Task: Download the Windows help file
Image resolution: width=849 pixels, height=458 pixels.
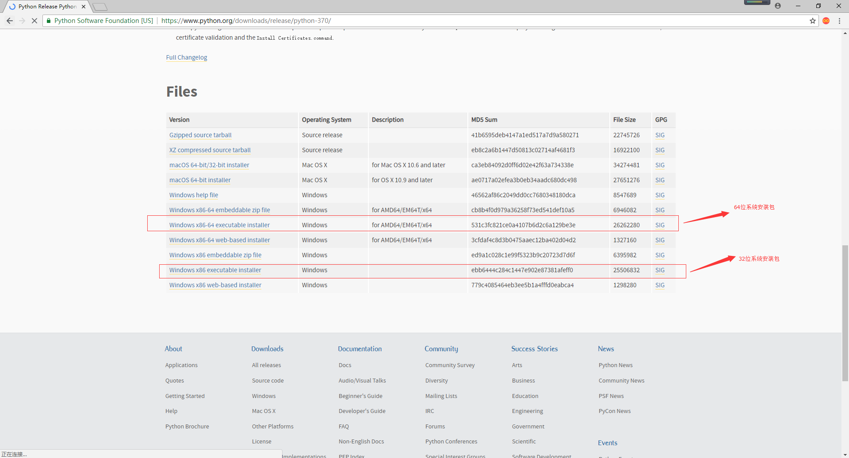Action: 193,195
